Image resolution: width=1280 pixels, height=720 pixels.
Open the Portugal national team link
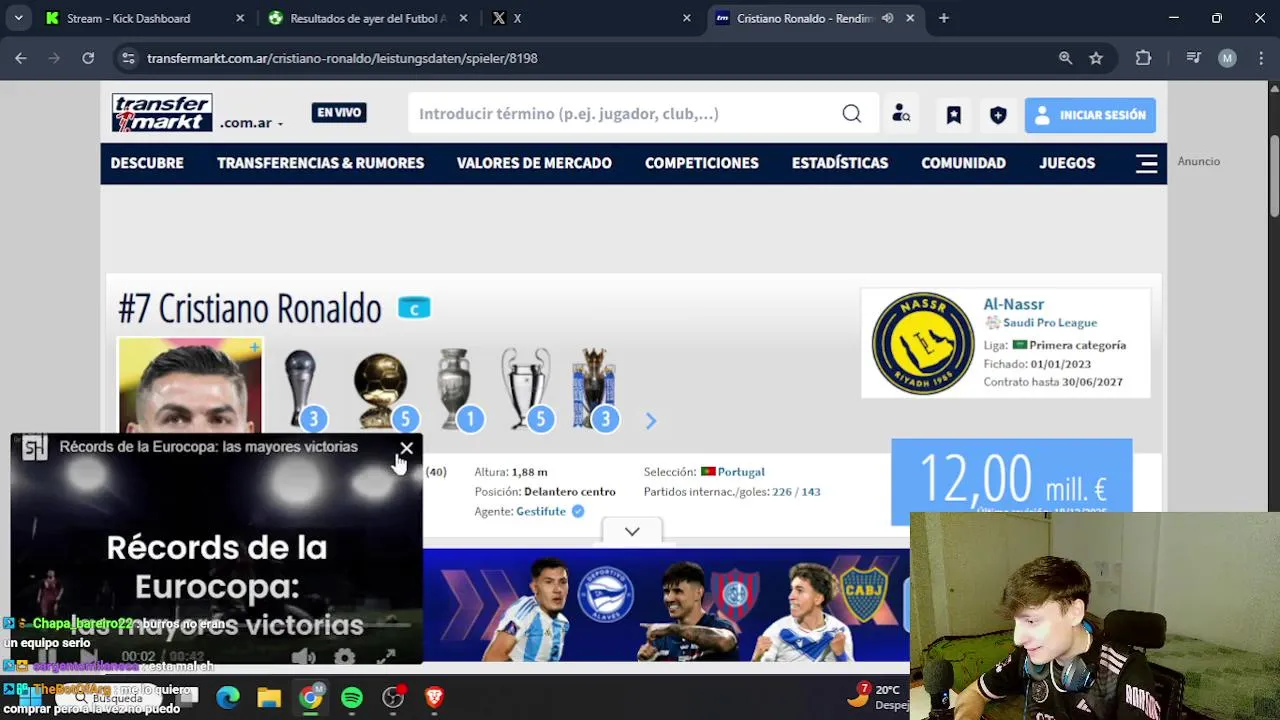click(741, 472)
